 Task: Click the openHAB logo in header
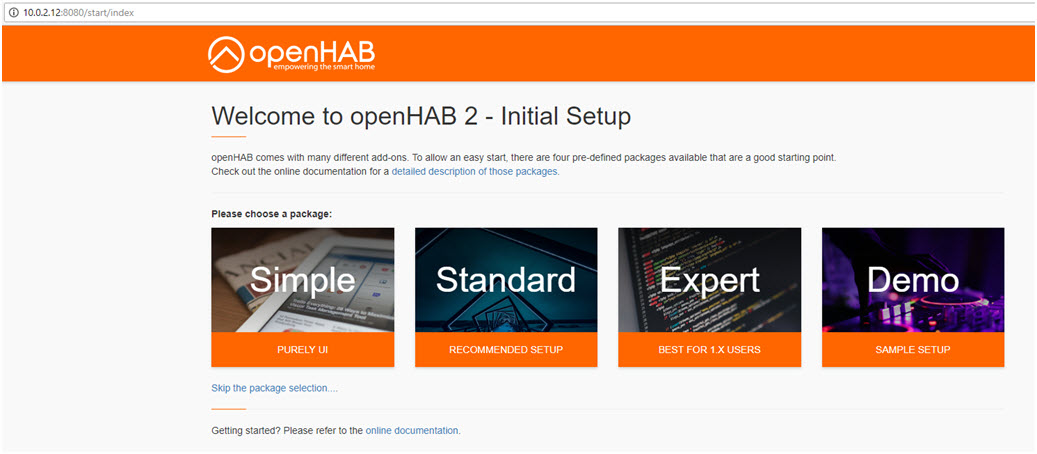tap(292, 54)
